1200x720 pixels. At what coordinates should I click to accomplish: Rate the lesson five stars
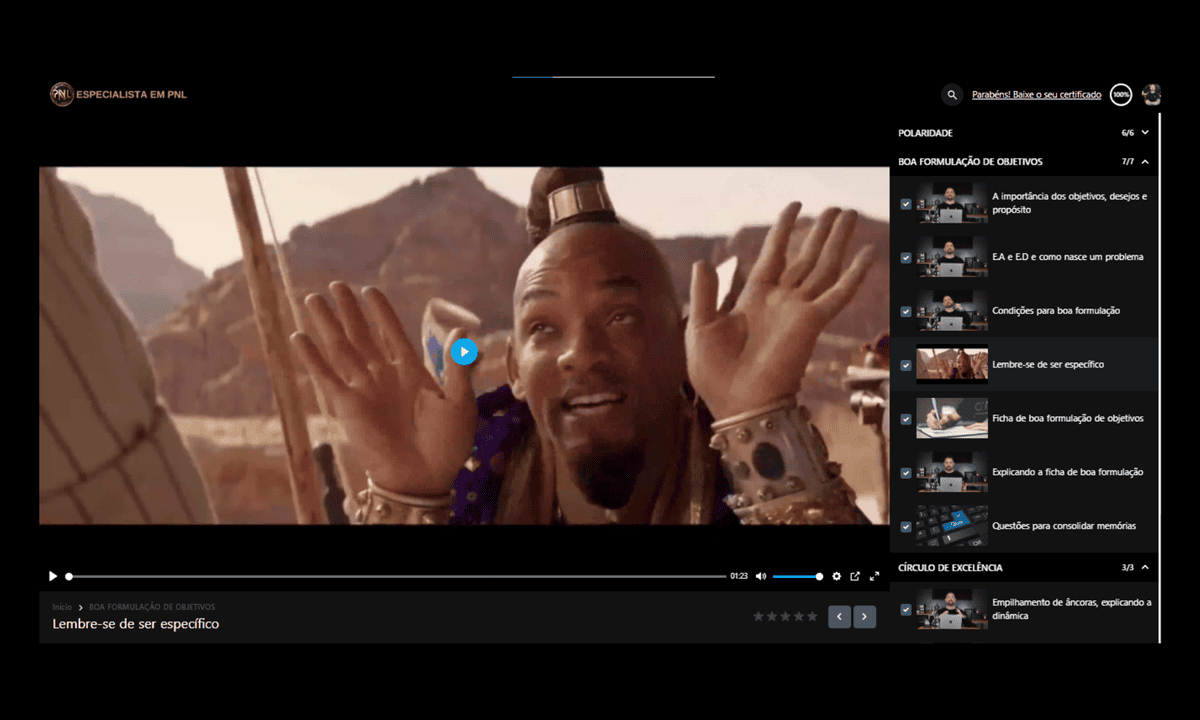coord(812,617)
